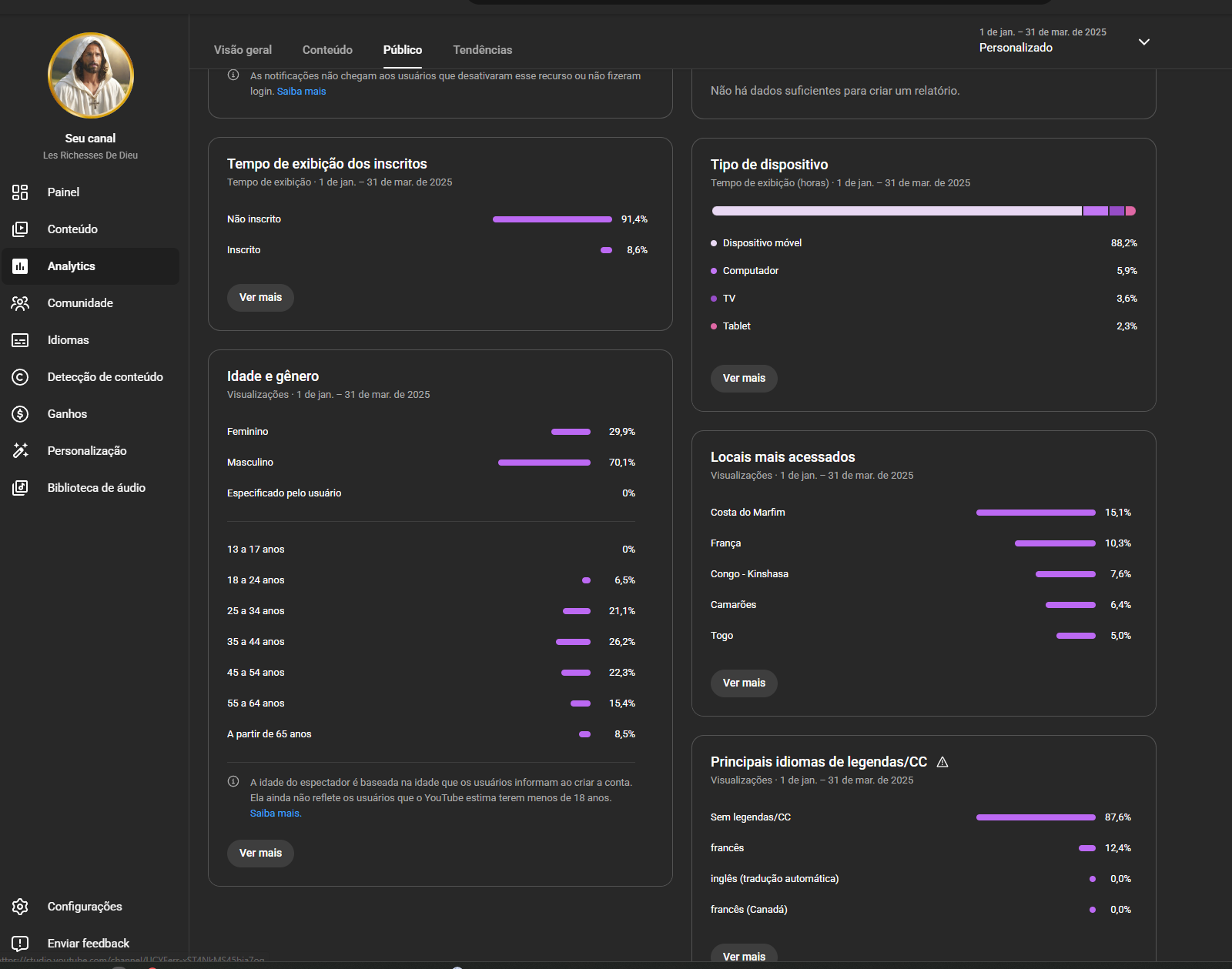Open Conteúdo via its sidebar icon
The image size is (1232, 969).
coord(20,229)
